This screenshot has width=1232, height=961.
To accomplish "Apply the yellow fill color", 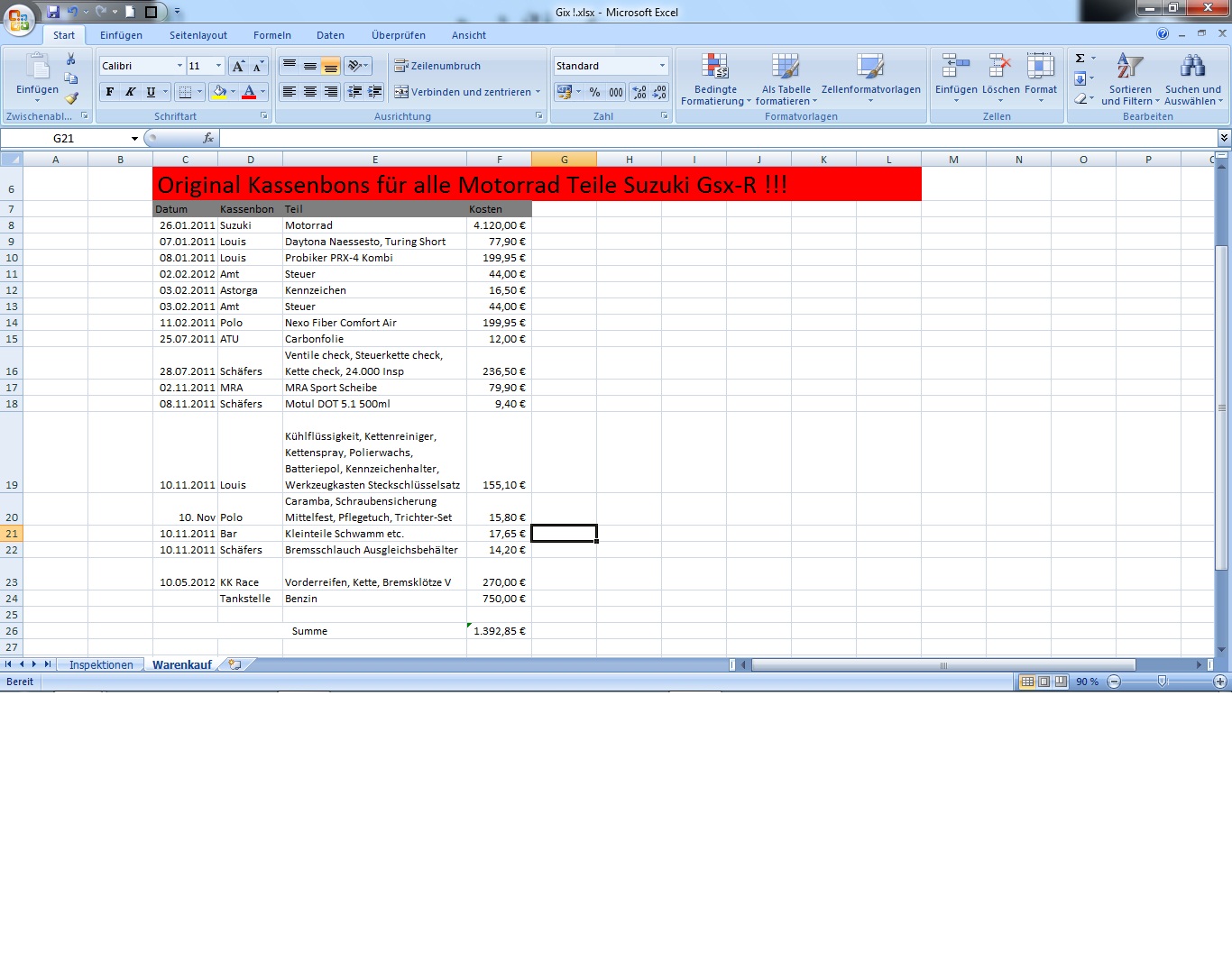I will (218, 92).
